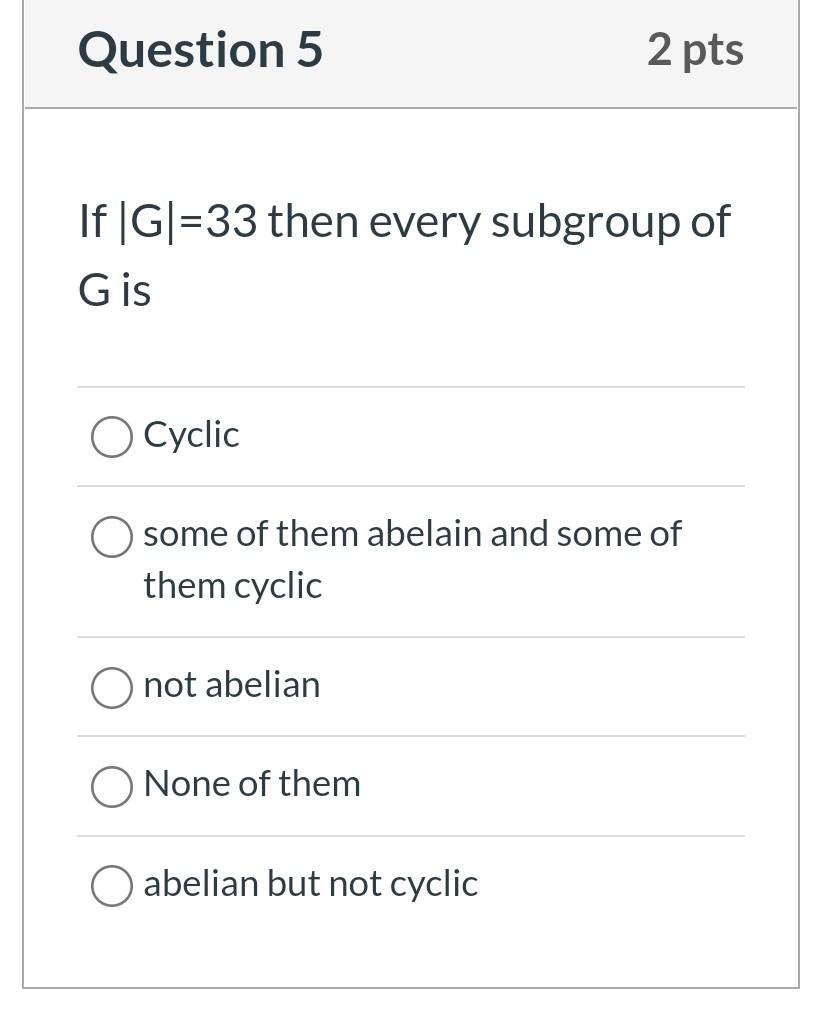820x1015 pixels.
Task: Select "abelian but not cyclic" radio button
Action: (x=112, y=886)
